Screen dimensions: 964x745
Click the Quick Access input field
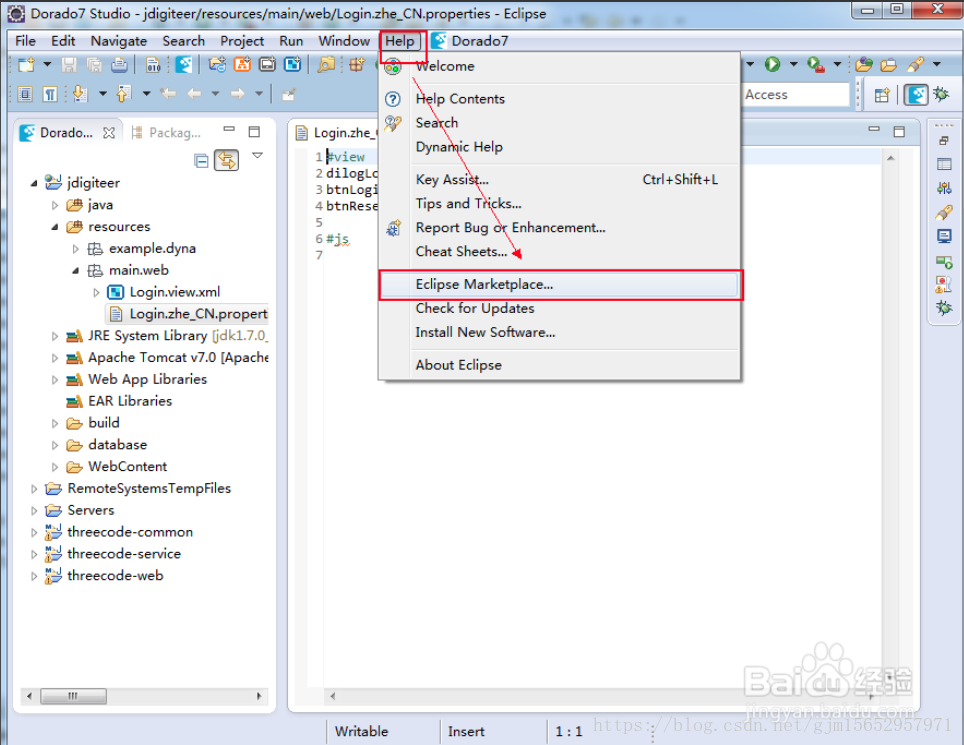pyautogui.click(x=795, y=95)
